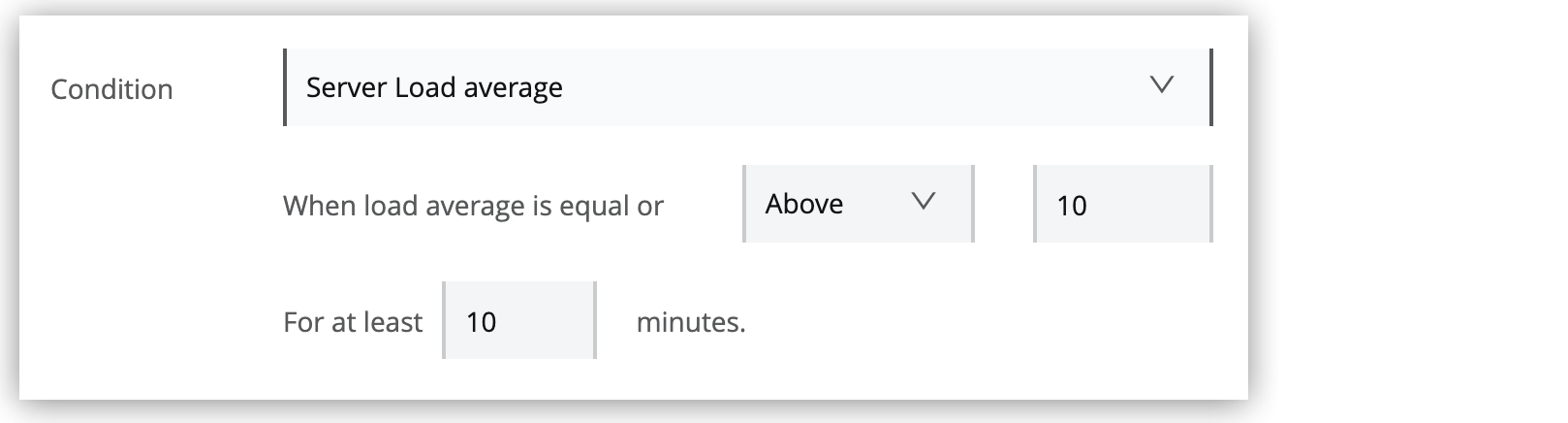Click the 'For at least' label
This screenshot has height=423, width=1568.
coord(353,322)
